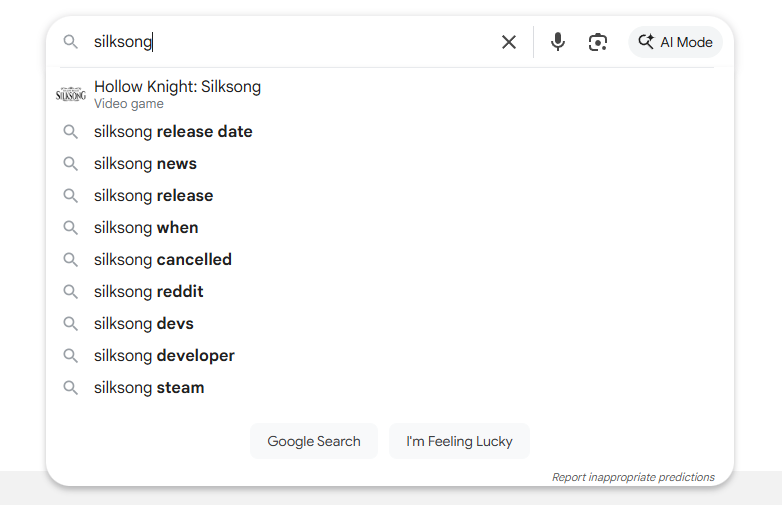
Task: Click search icon next to "silksong steam"
Action: click(70, 388)
